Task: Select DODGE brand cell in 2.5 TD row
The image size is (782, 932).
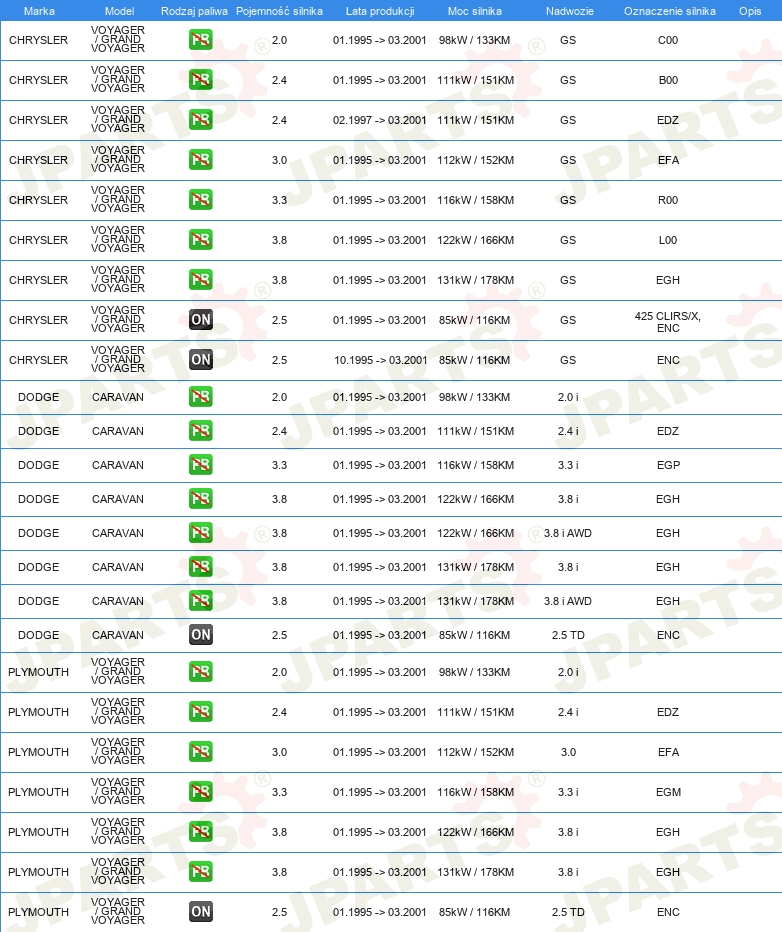Action: 39,635
